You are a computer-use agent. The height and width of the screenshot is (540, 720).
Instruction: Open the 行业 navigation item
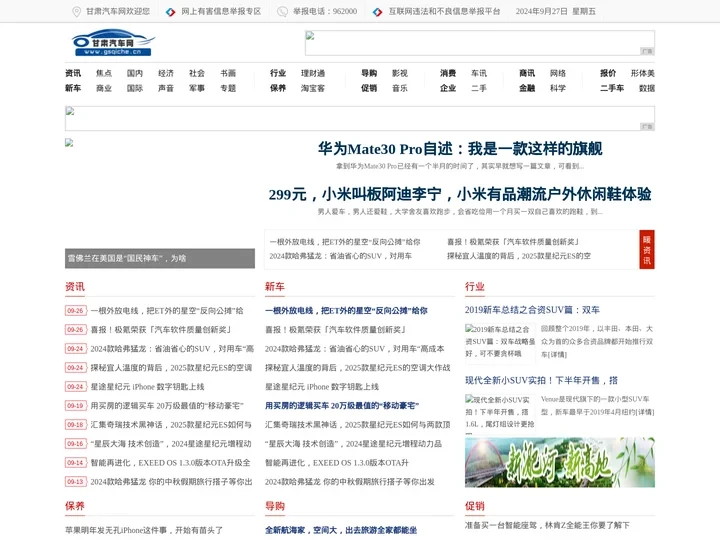278,73
